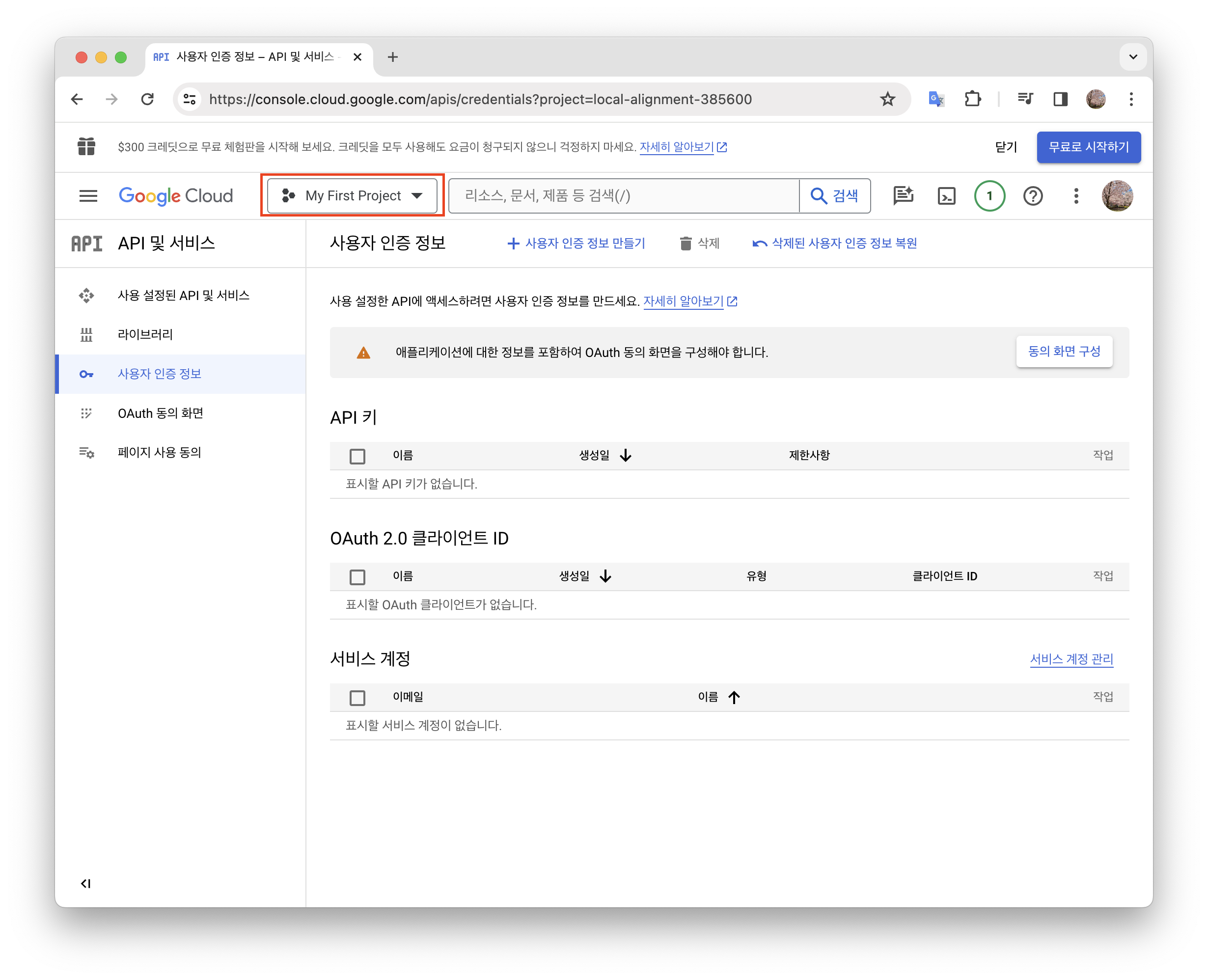Open the help question mark icon

click(1032, 196)
